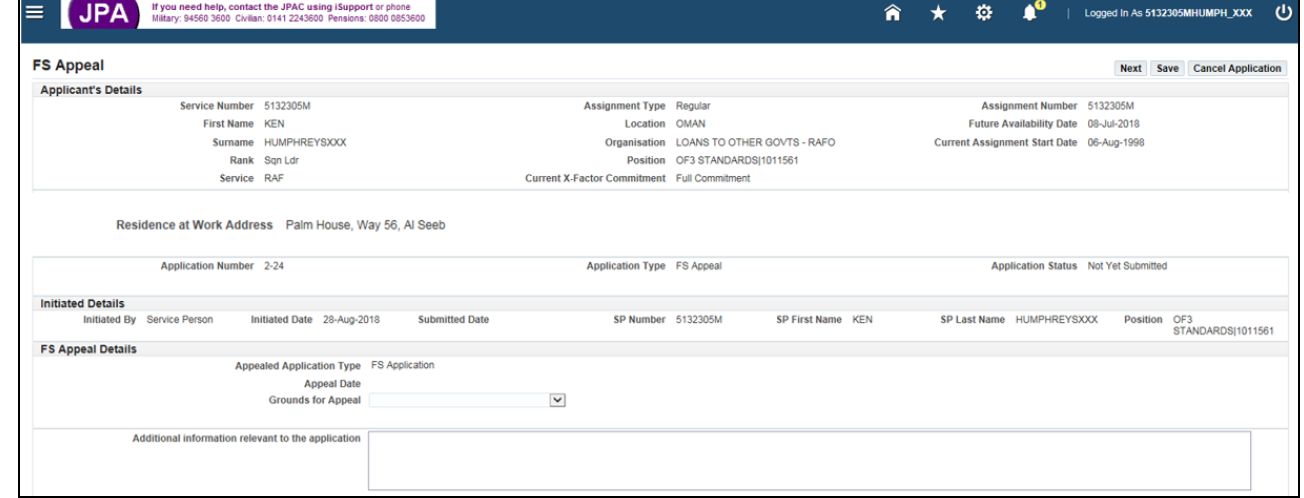This screenshot has height=498, width=1304.
Task: Click the Initiated Details section header
Action: (x=82, y=303)
